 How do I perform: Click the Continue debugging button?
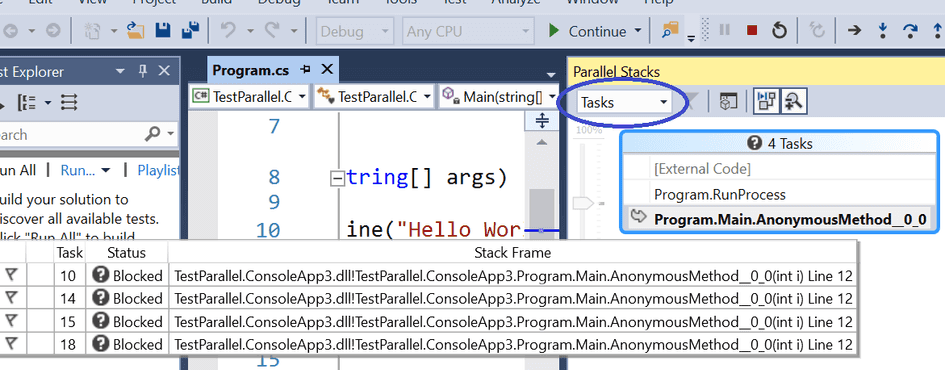[596, 31]
